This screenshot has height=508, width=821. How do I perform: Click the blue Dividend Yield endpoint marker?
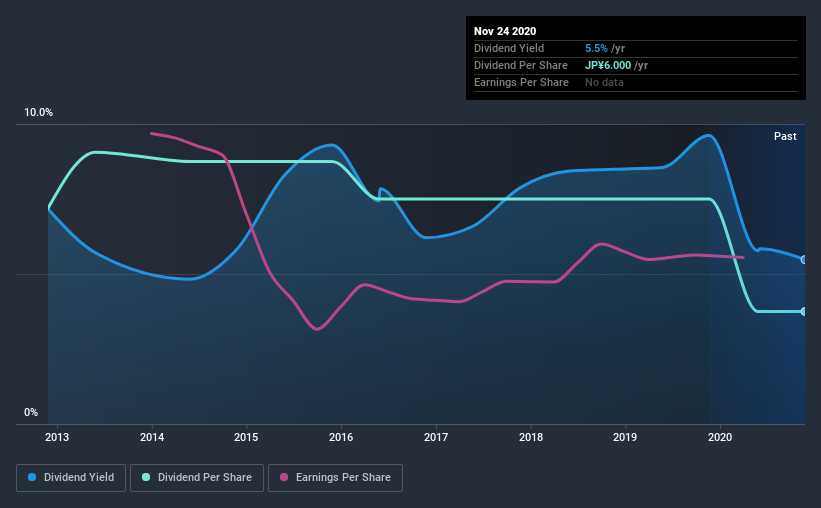pos(803,260)
